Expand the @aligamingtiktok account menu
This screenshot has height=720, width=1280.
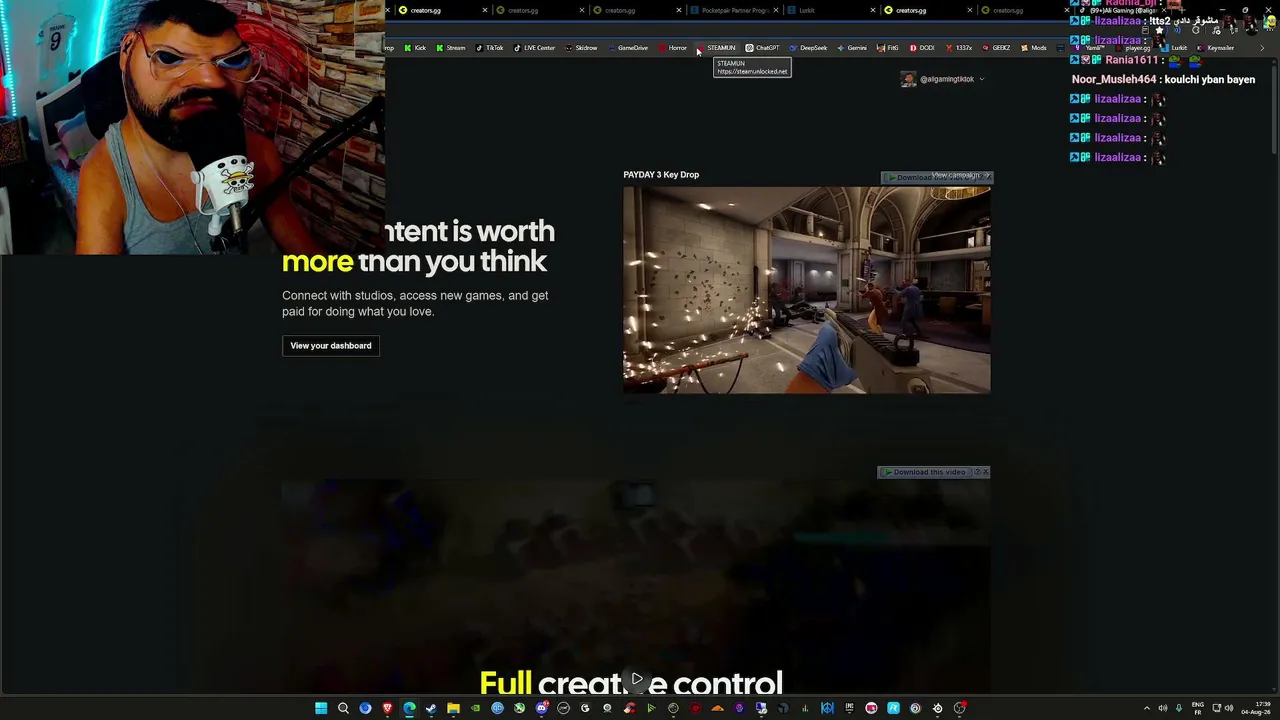pyautogui.click(x=981, y=79)
